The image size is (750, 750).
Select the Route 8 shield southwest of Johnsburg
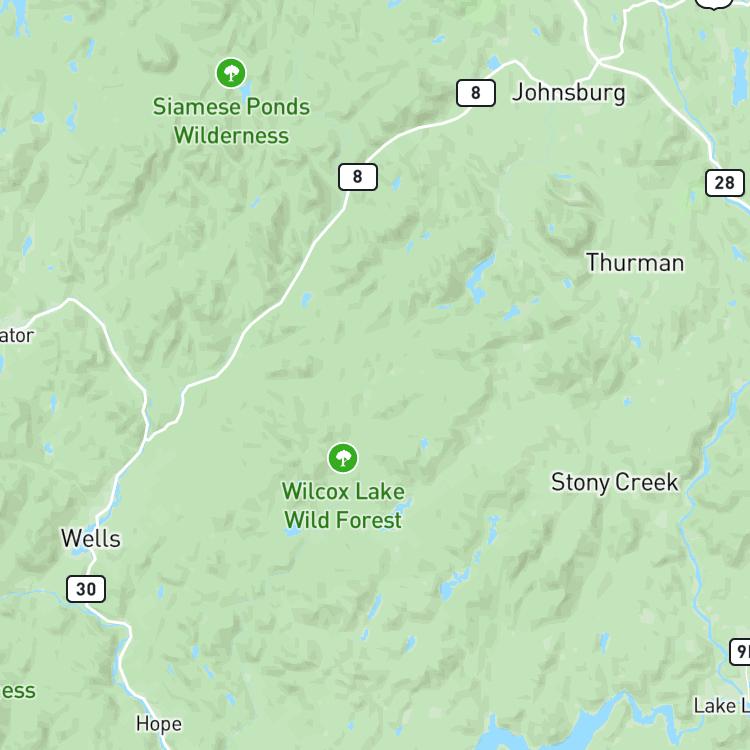[358, 177]
